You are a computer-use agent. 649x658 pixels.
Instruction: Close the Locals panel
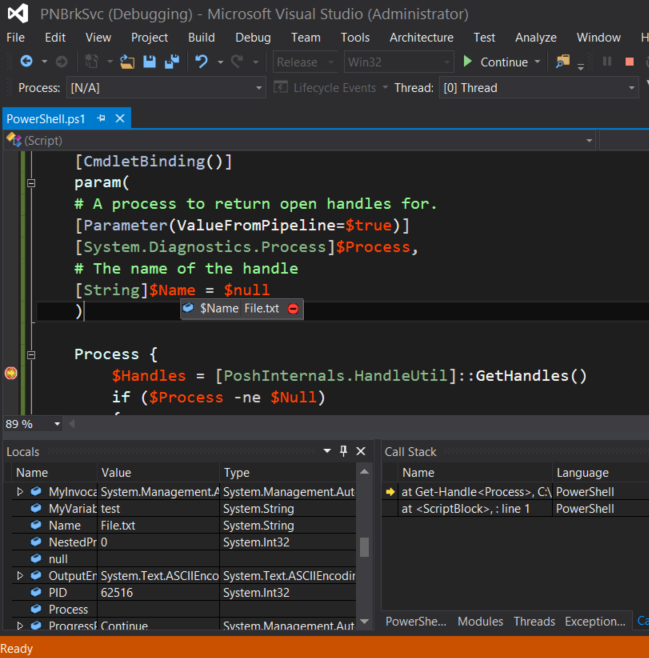[x=361, y=451]
